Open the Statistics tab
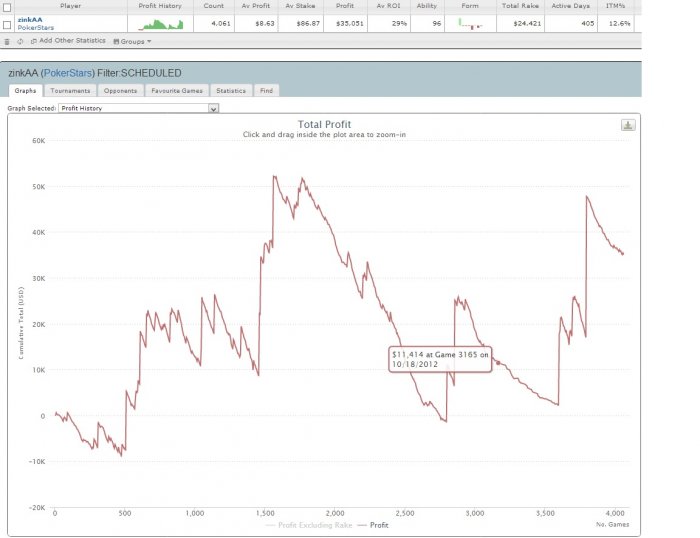This screenshot has height=538, width=700. pos(231,91)
